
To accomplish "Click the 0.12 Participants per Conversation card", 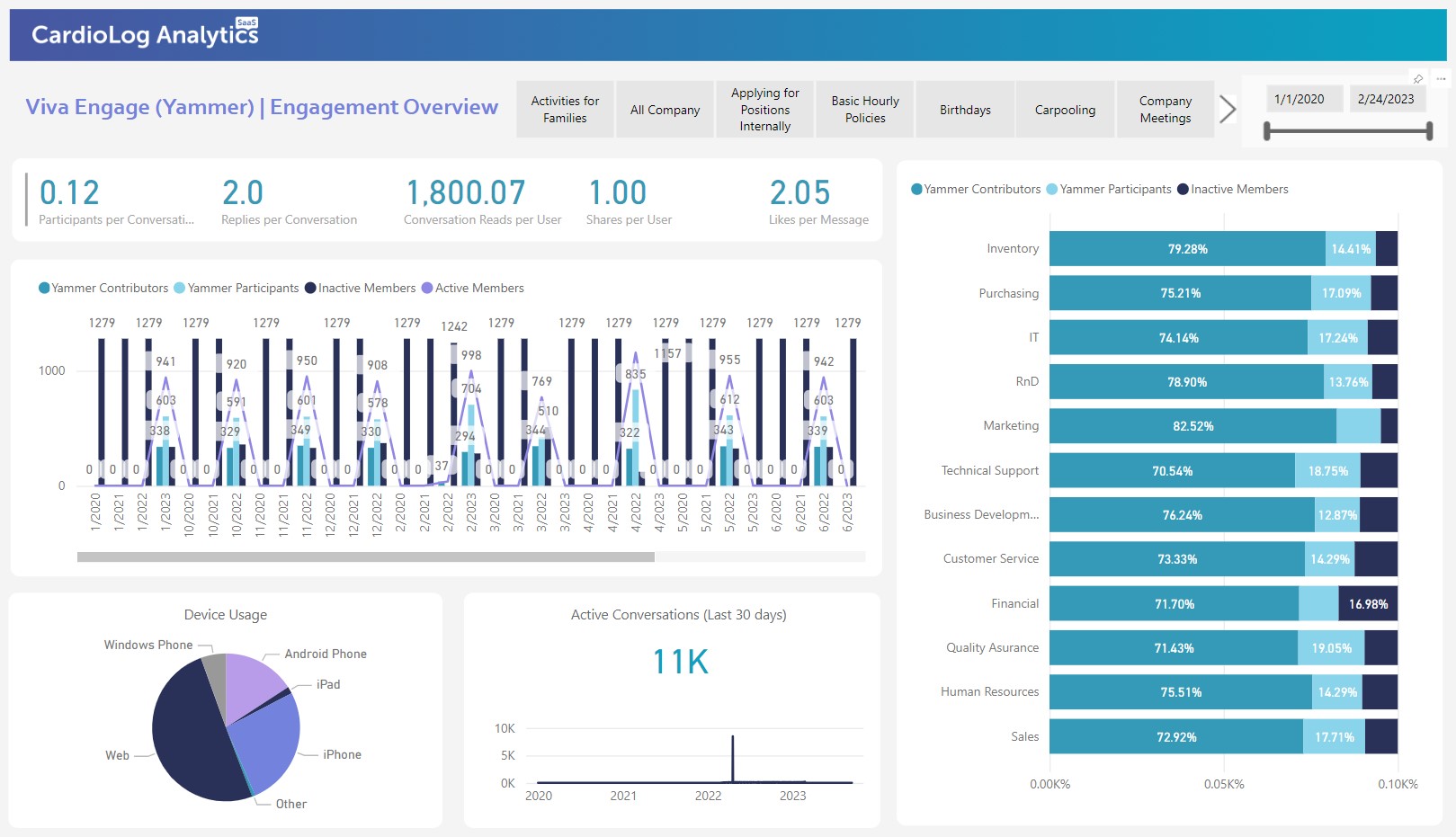I will tap(116, 200).
